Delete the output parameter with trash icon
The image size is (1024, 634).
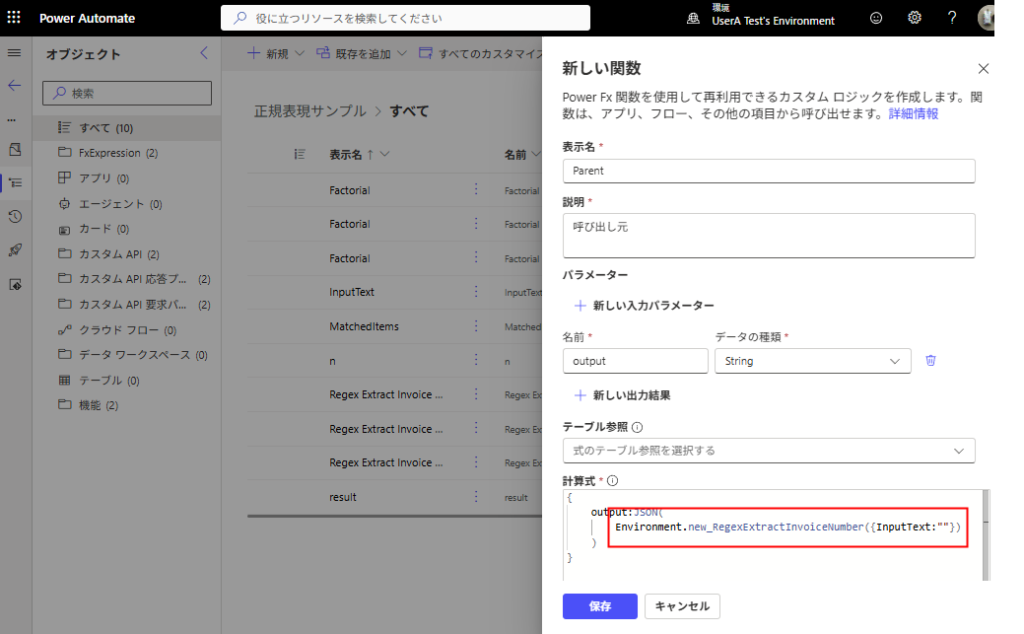(x=930, y=361)
